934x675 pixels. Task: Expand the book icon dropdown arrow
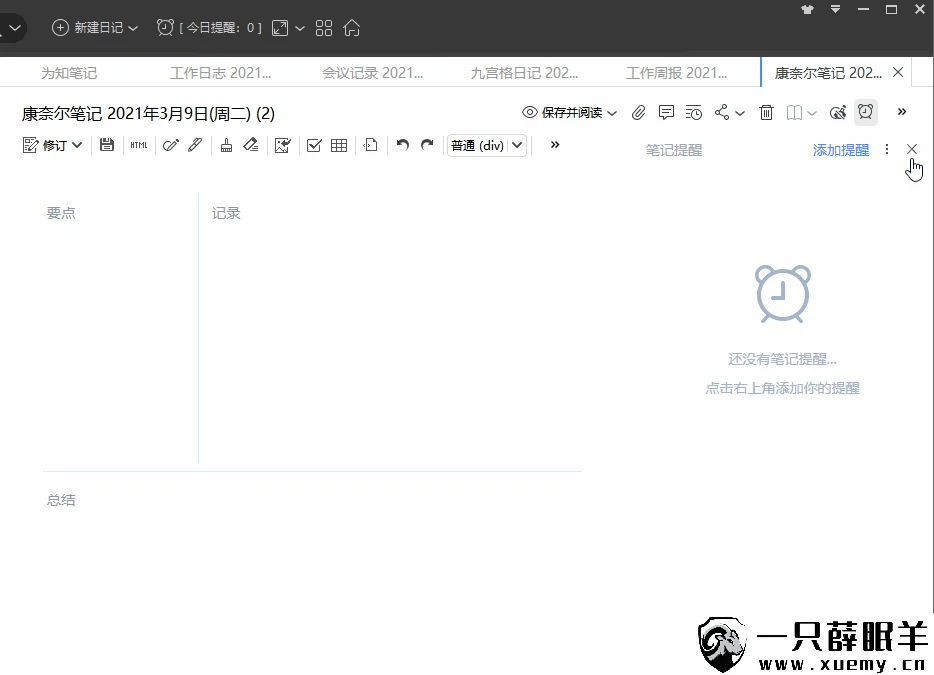tap(811, 113)
